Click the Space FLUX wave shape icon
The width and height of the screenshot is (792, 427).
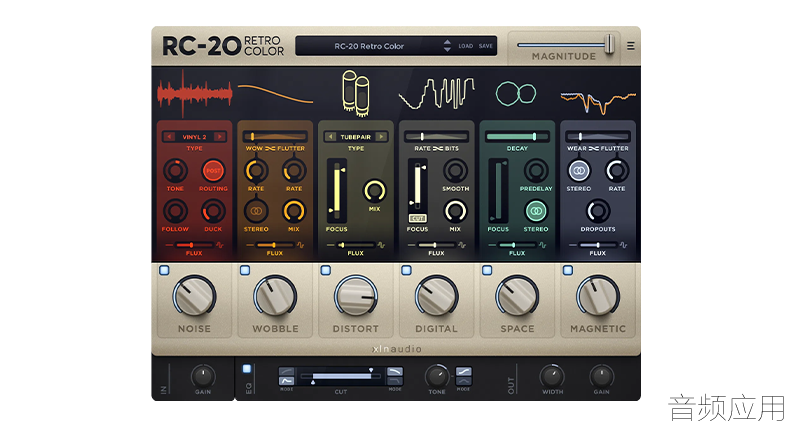tap(542, 245)
